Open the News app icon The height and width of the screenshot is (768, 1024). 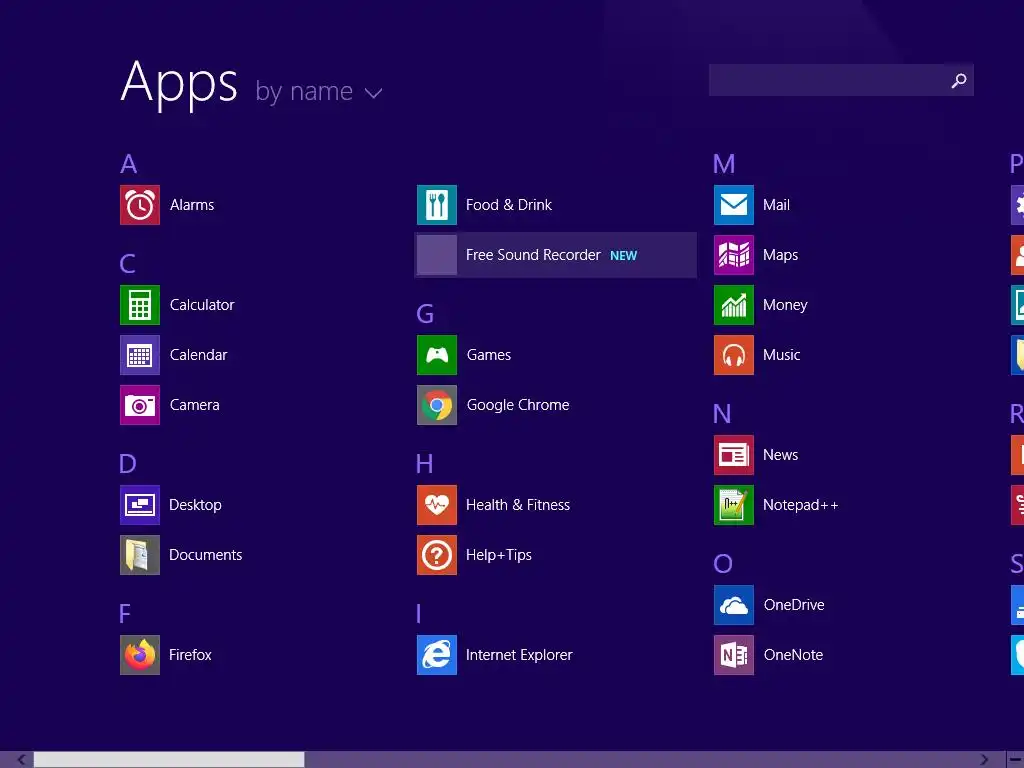coord(734,455)
